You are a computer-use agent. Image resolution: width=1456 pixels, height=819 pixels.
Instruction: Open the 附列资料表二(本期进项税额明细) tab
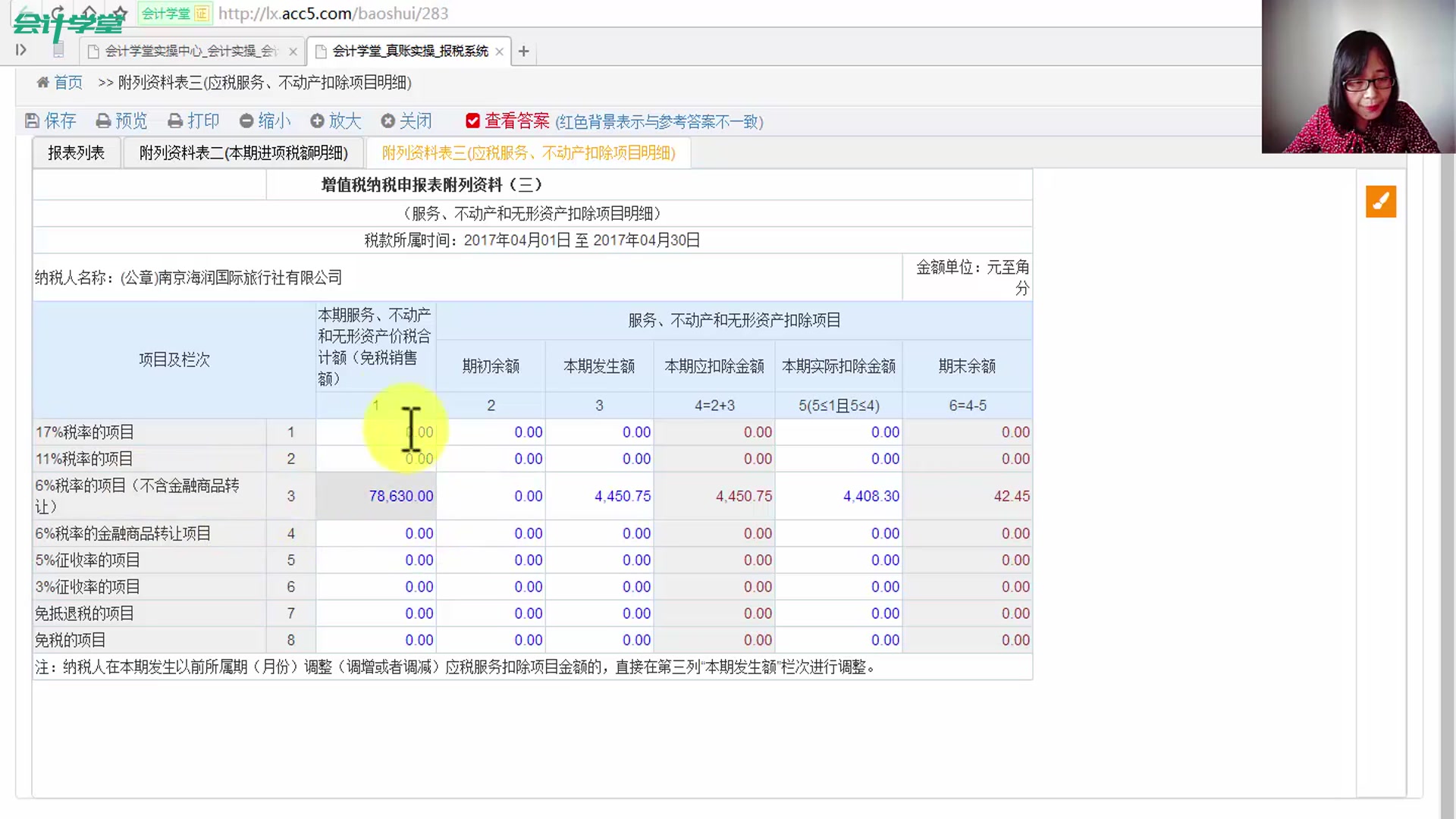point(243,152)
